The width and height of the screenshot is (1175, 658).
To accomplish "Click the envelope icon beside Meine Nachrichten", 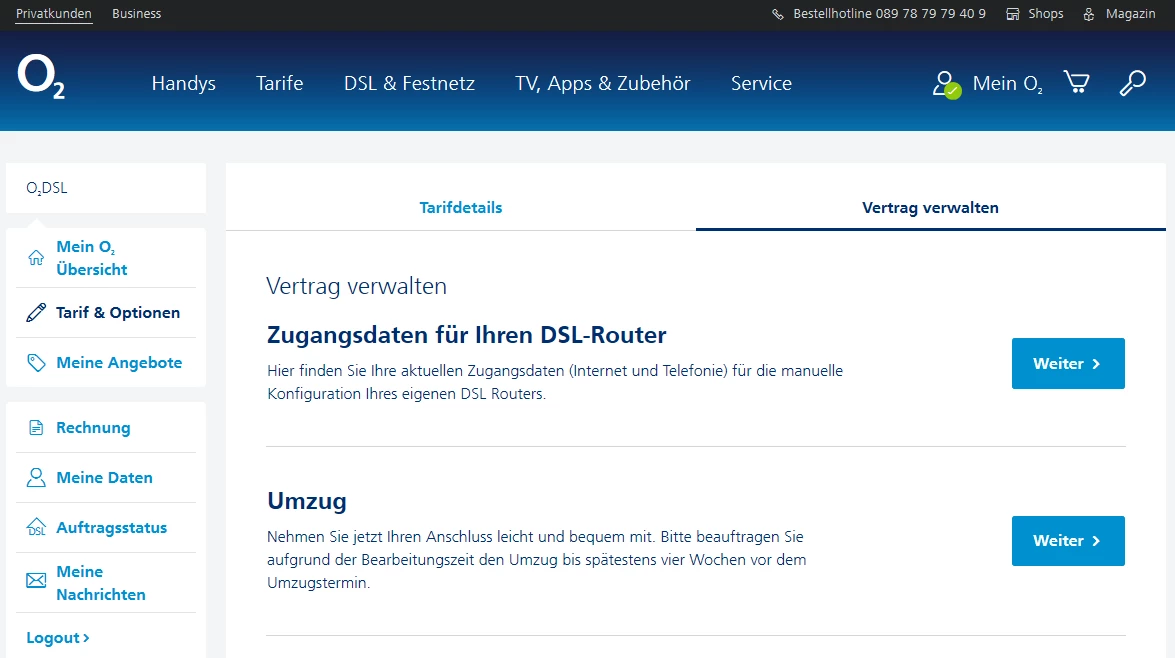I will pos(36,581).
